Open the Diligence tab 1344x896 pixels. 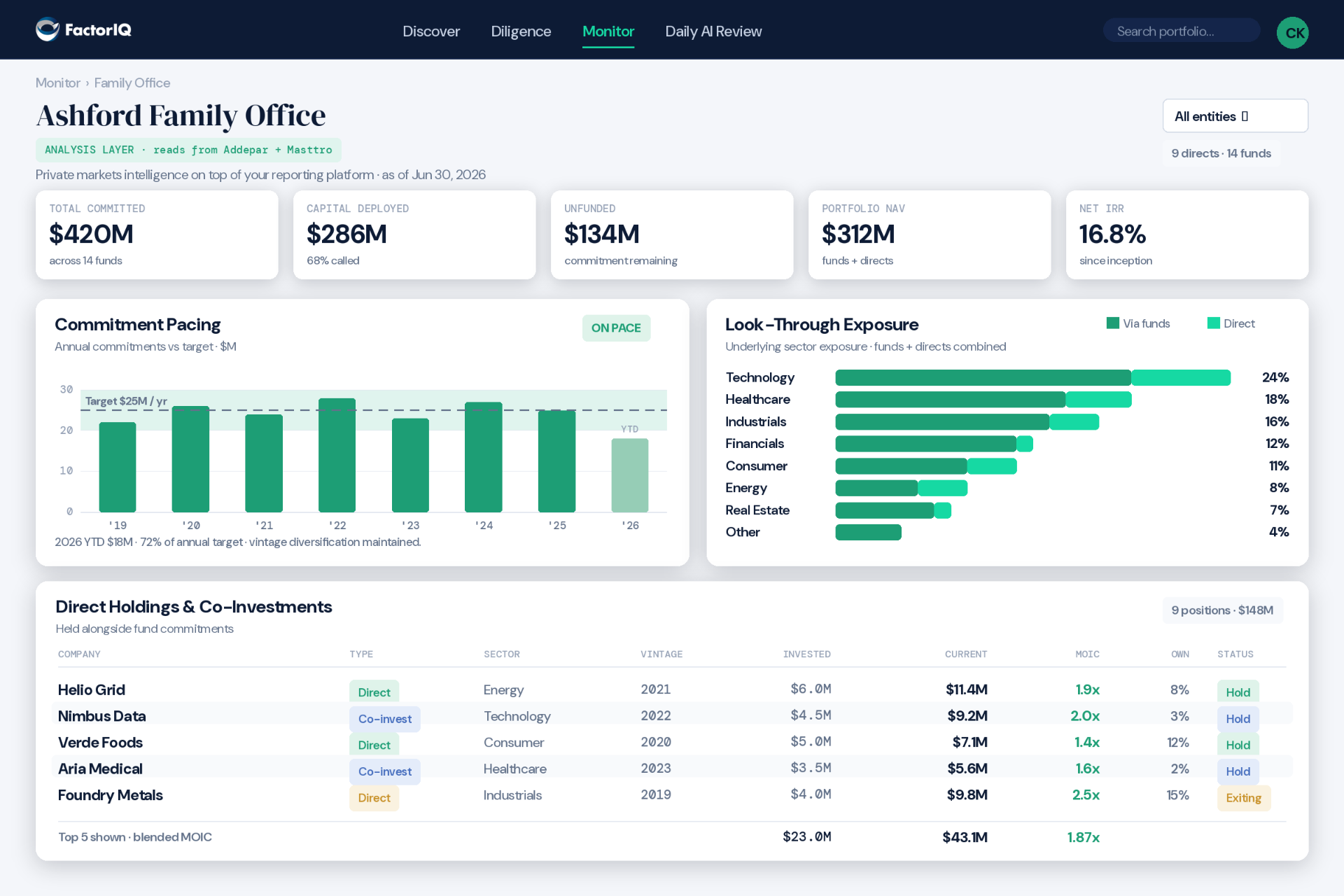click(521, 31)
